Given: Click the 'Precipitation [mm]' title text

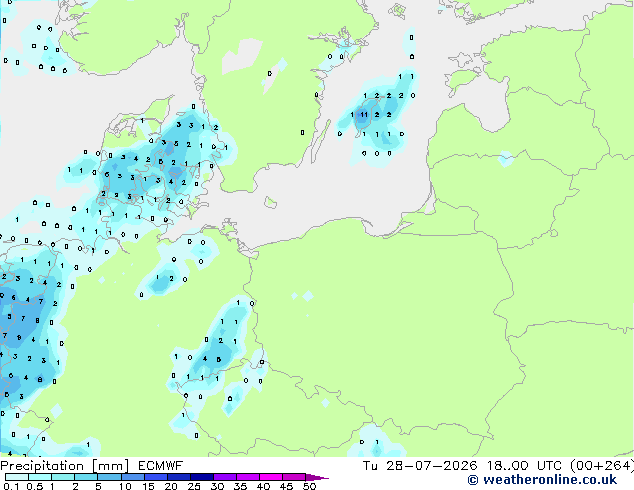Looking at the screenshot, I should point(65,466).
